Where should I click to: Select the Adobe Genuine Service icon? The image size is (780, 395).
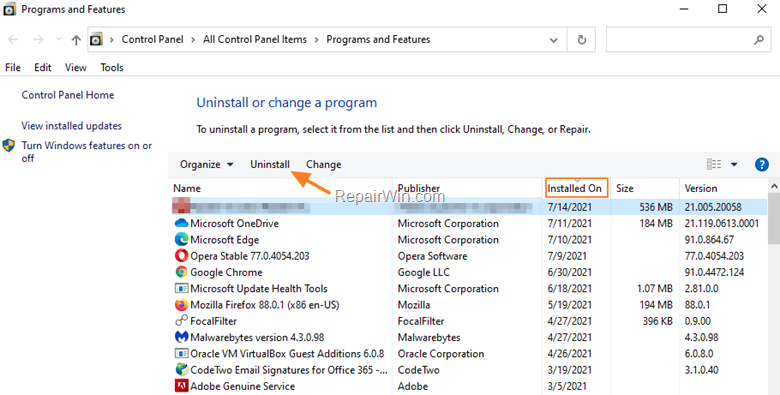point(182,386)
